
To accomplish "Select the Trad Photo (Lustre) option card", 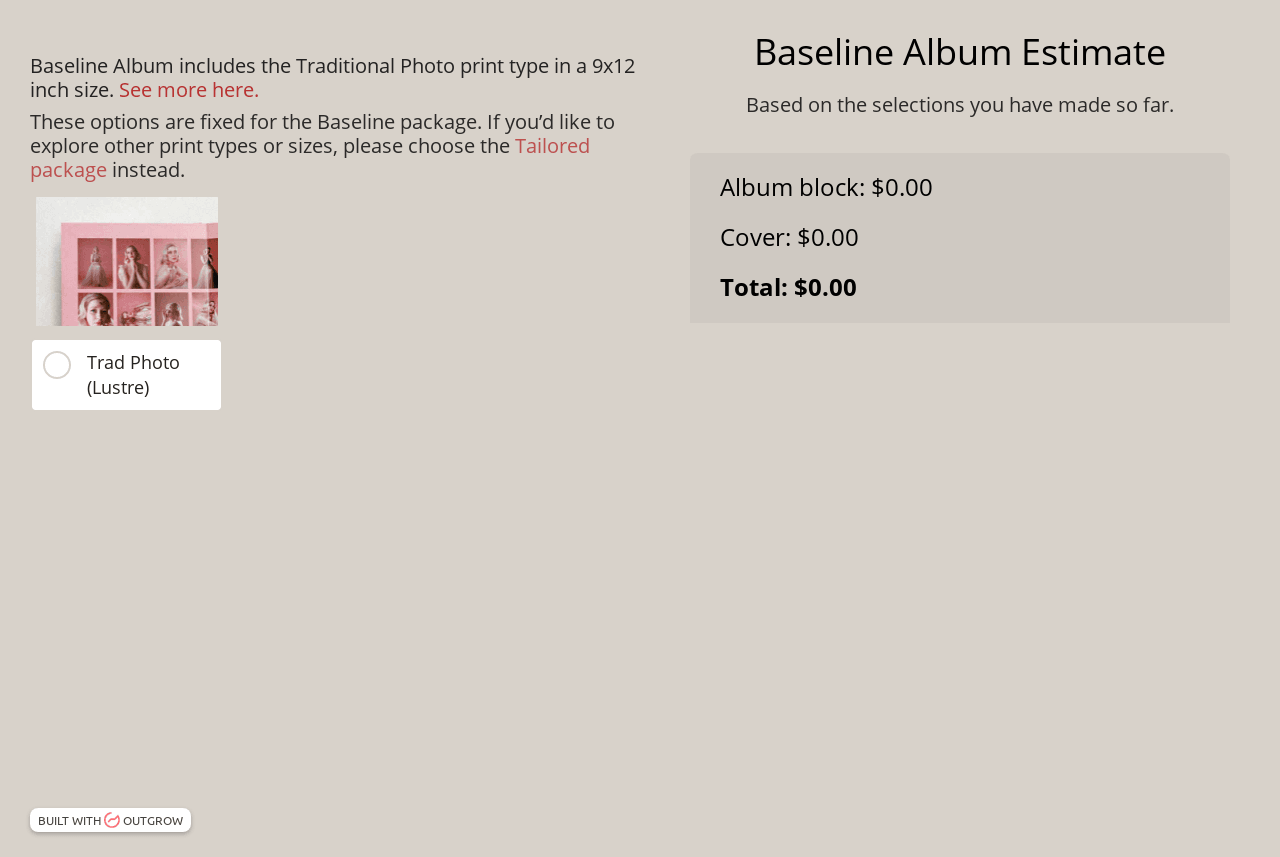I will pos(126,375).
